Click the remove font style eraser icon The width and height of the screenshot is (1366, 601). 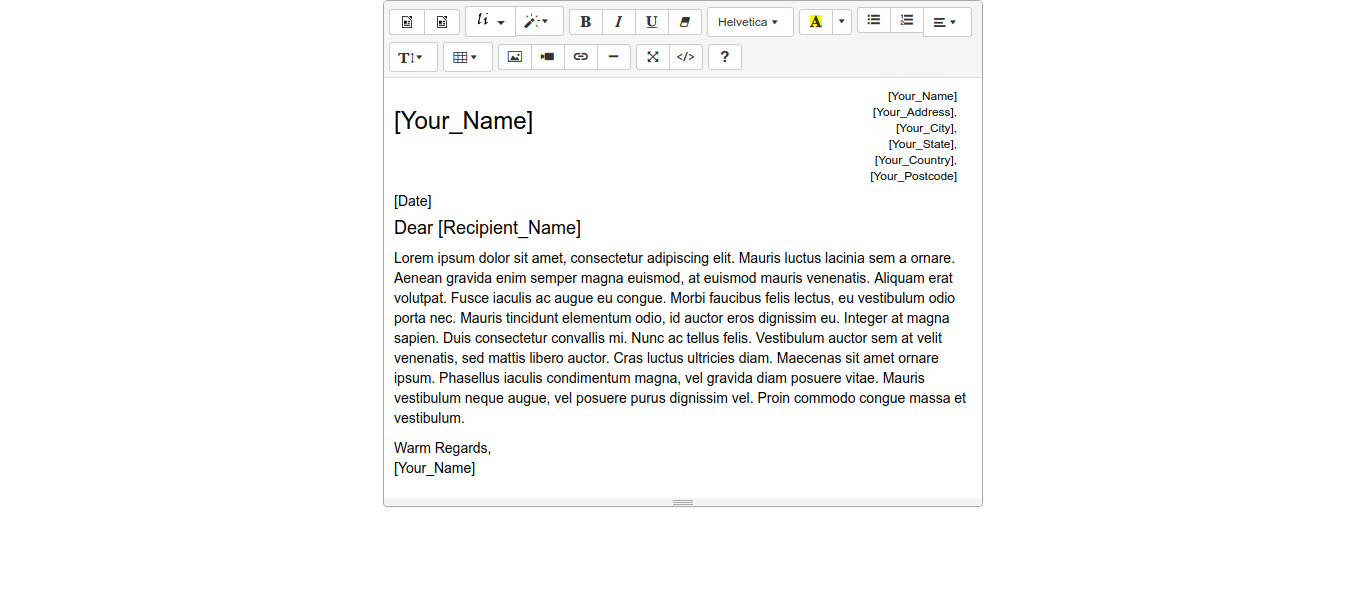(x=685, y=22)
